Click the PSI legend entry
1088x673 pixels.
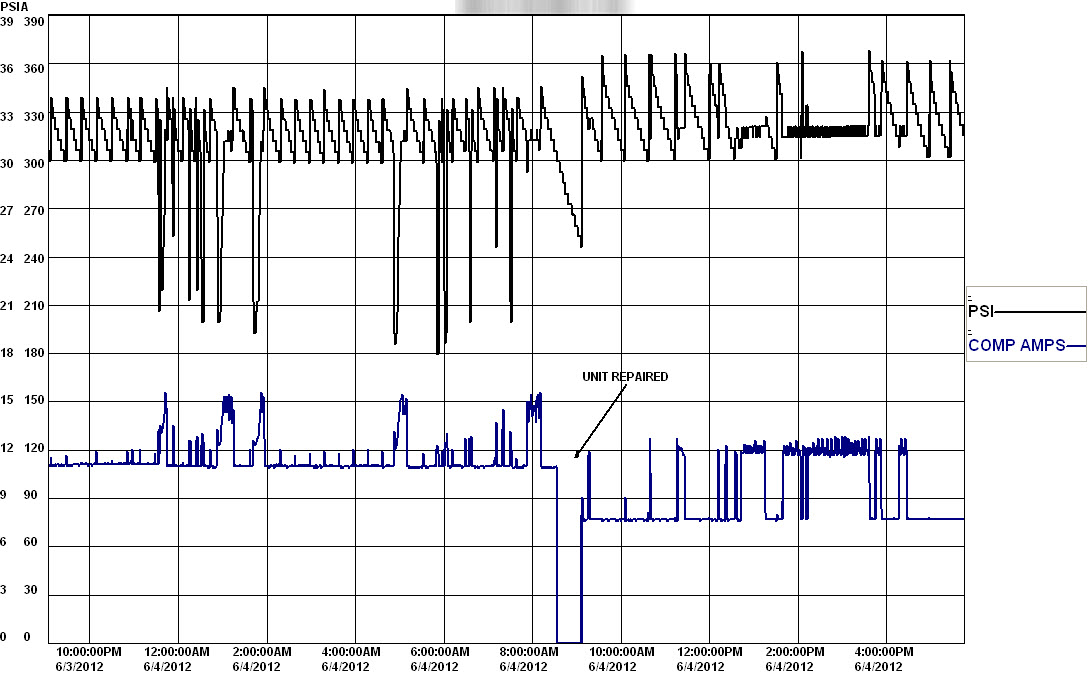[1026, 312]
